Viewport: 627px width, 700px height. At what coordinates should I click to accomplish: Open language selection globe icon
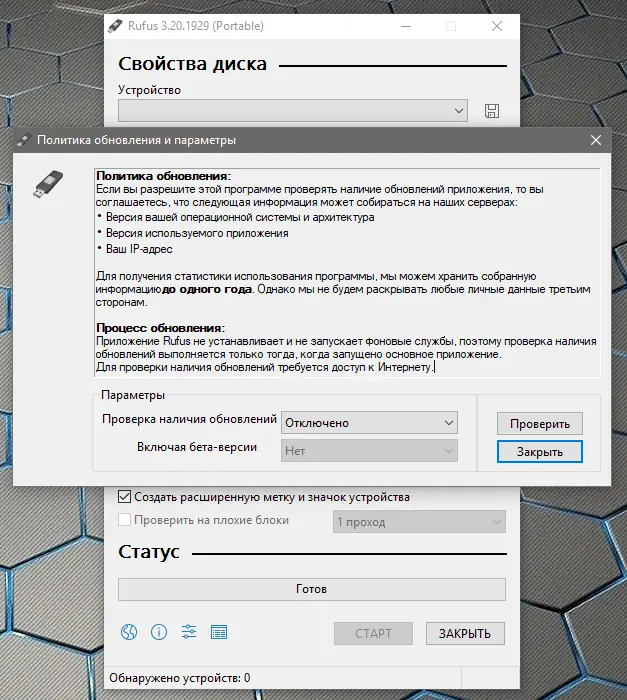coord(129,632)
